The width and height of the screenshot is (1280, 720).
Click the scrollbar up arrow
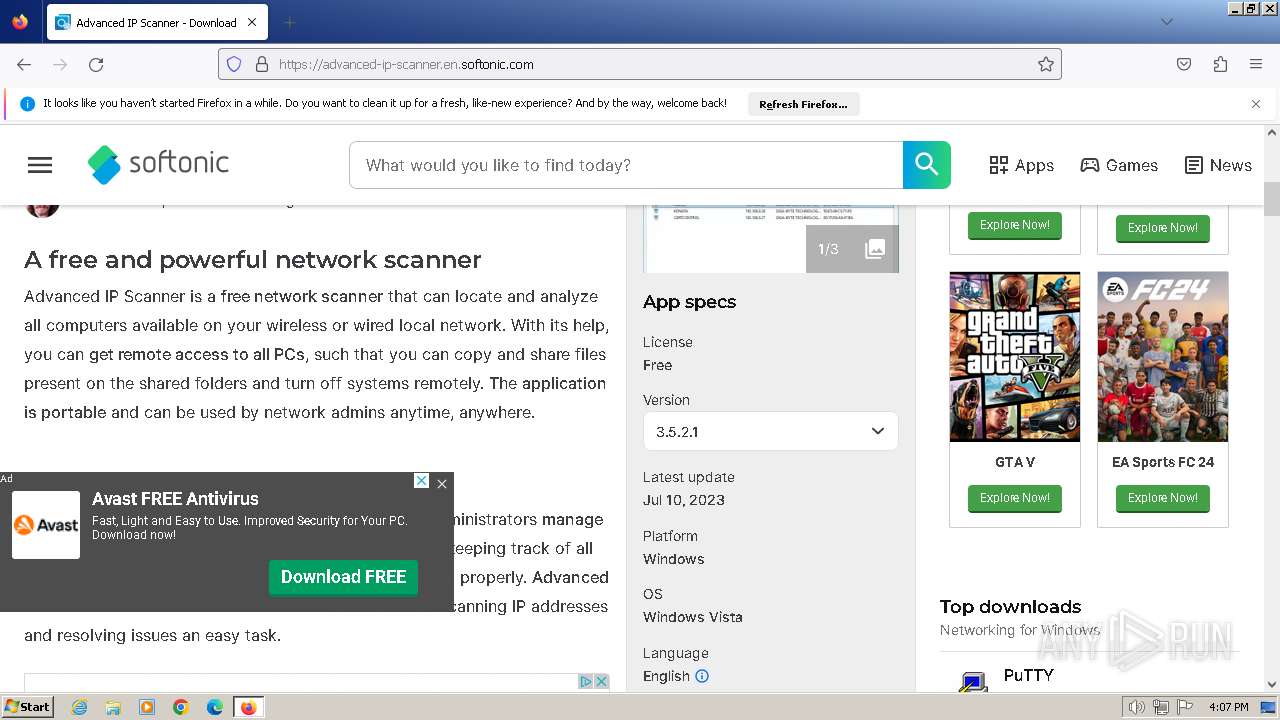pyautogui.click(x=1272, y=133)
